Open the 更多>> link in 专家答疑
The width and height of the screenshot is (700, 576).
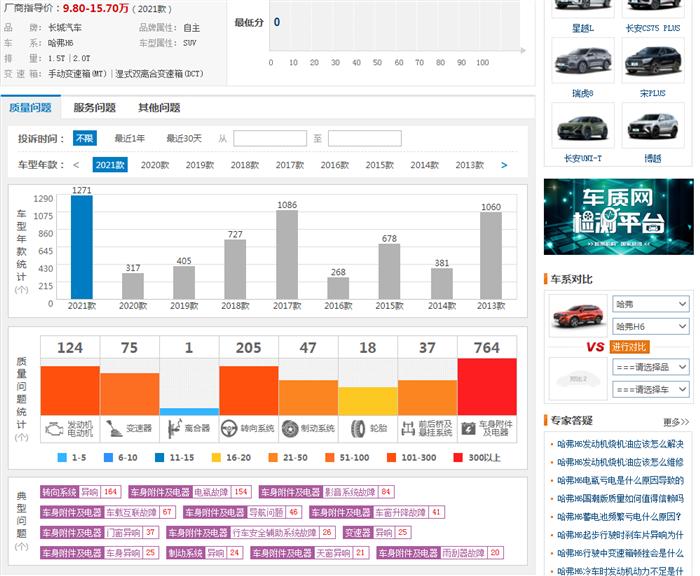pyautogui.click(x=676, y=422)
